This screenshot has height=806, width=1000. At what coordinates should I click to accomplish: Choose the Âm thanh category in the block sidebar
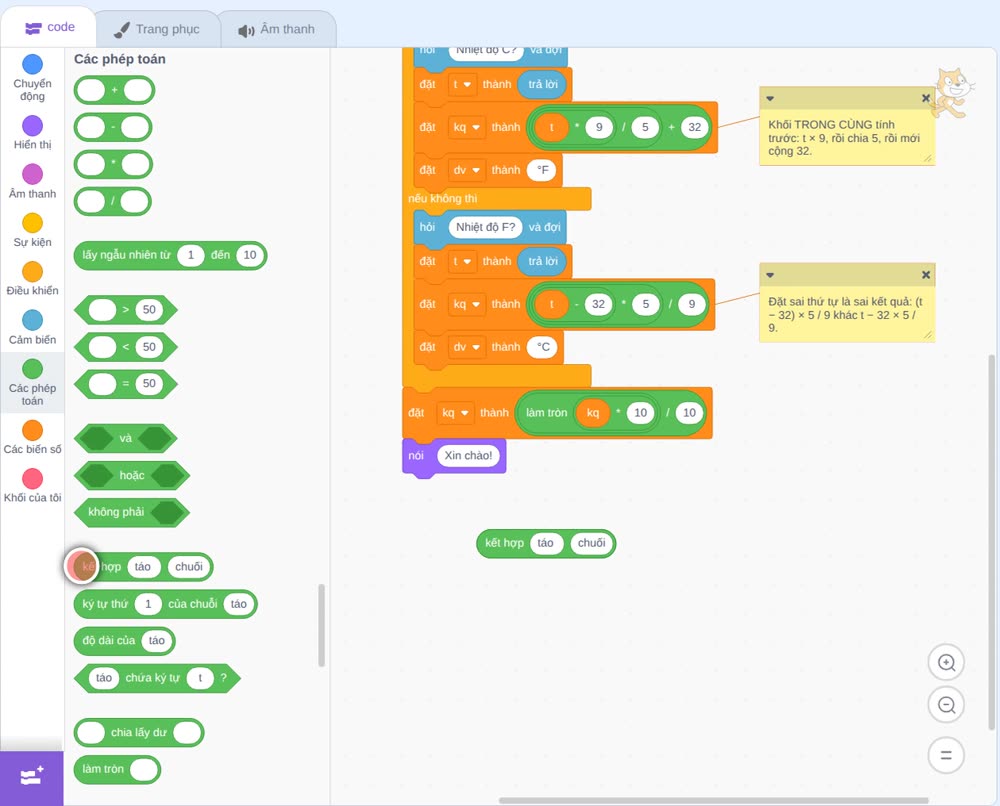pyautogui.click(x=33, y=182)
